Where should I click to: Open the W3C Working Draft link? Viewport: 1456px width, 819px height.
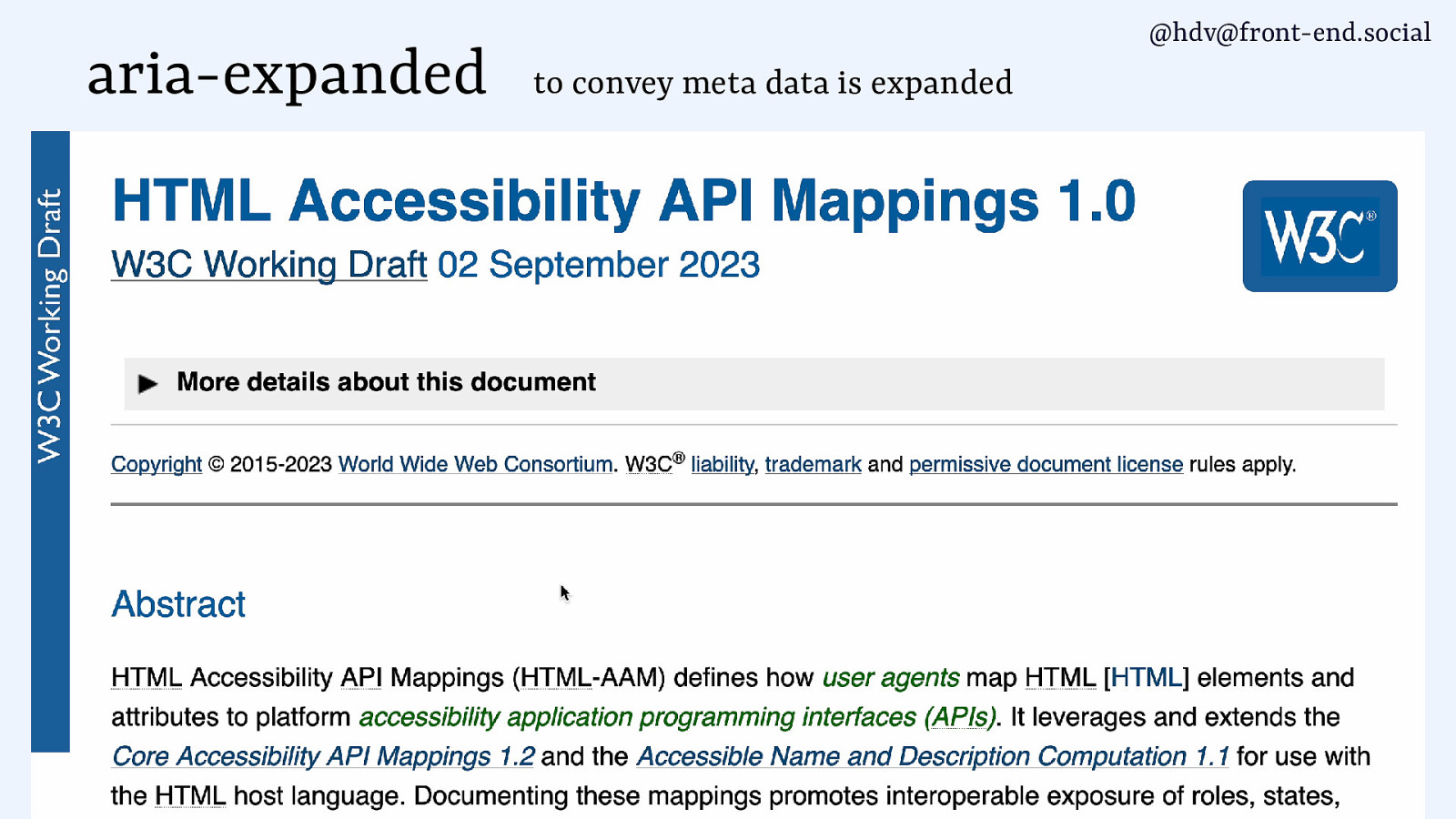click(269, 265)
